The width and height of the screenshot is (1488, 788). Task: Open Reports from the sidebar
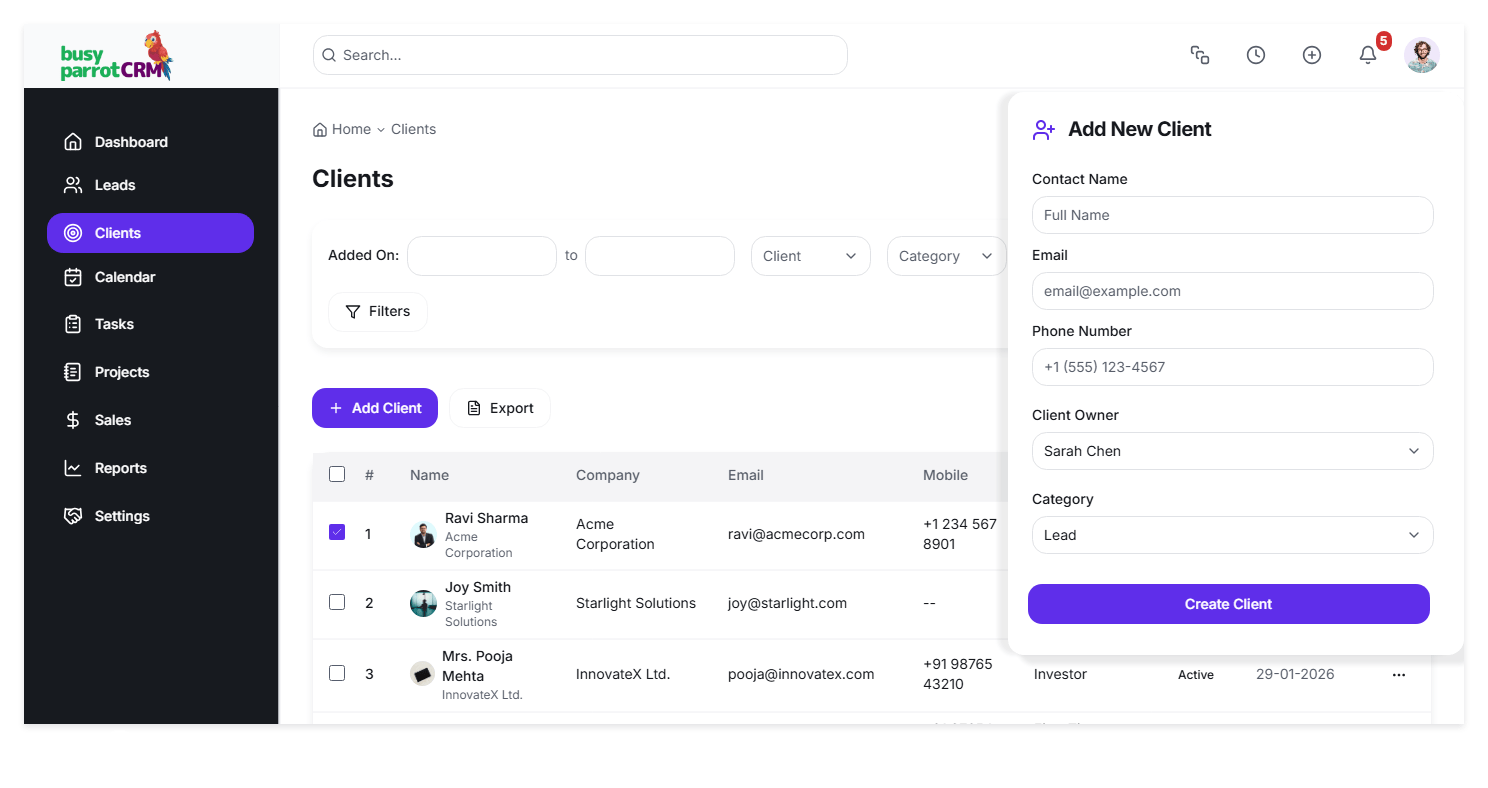point(120,468)
